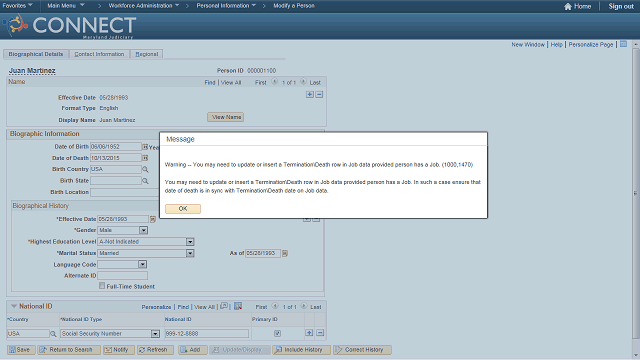Show previous row in Name section
Image resolution: width=640 pixels, height=360 pixels.
[275, 82]
